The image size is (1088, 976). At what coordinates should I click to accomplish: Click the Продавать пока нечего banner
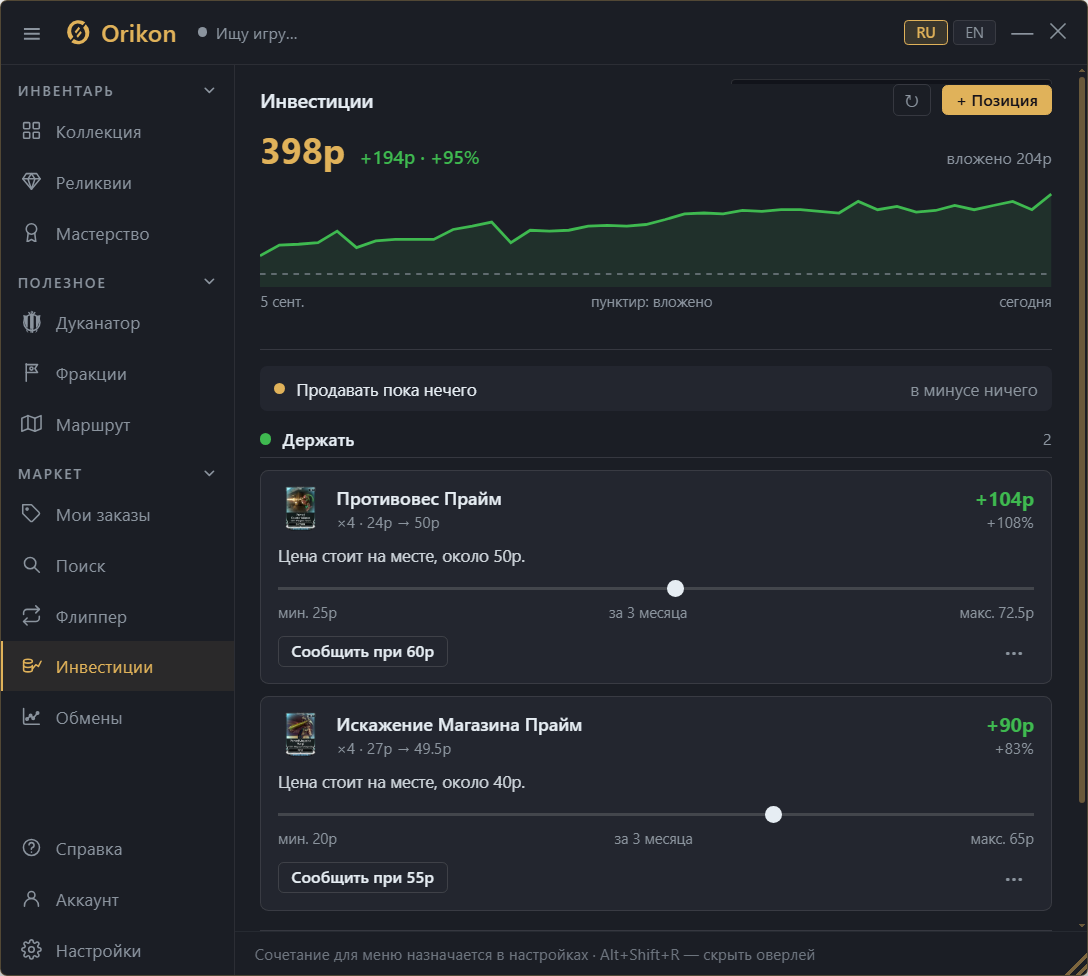point(656,389)
